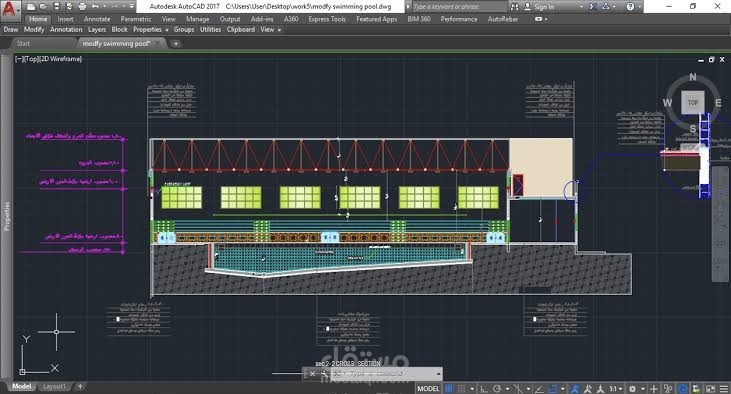731x394 pixels.
Task: Expand command line history arrow
Action: (438, 374)
